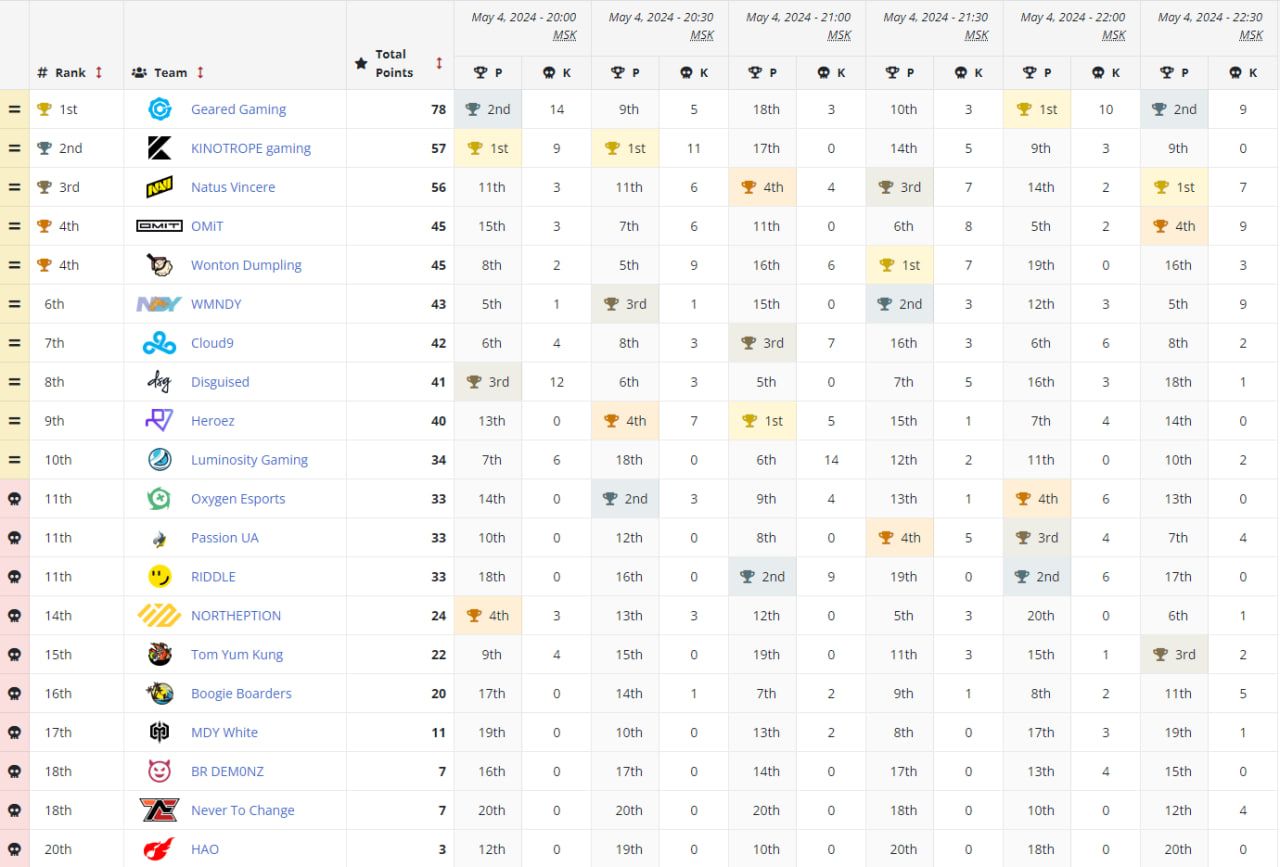This screenshot has width=1280, height=867.
Task: Follow the Wonton Dumpling link
Action: [x=246, y=265]
